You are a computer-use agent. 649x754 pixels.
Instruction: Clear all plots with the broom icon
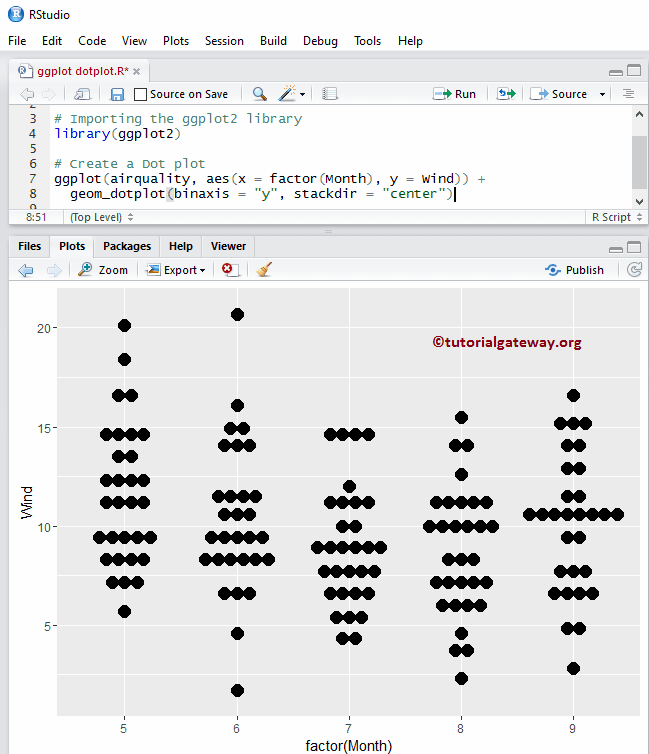click(x=264, y=270)
